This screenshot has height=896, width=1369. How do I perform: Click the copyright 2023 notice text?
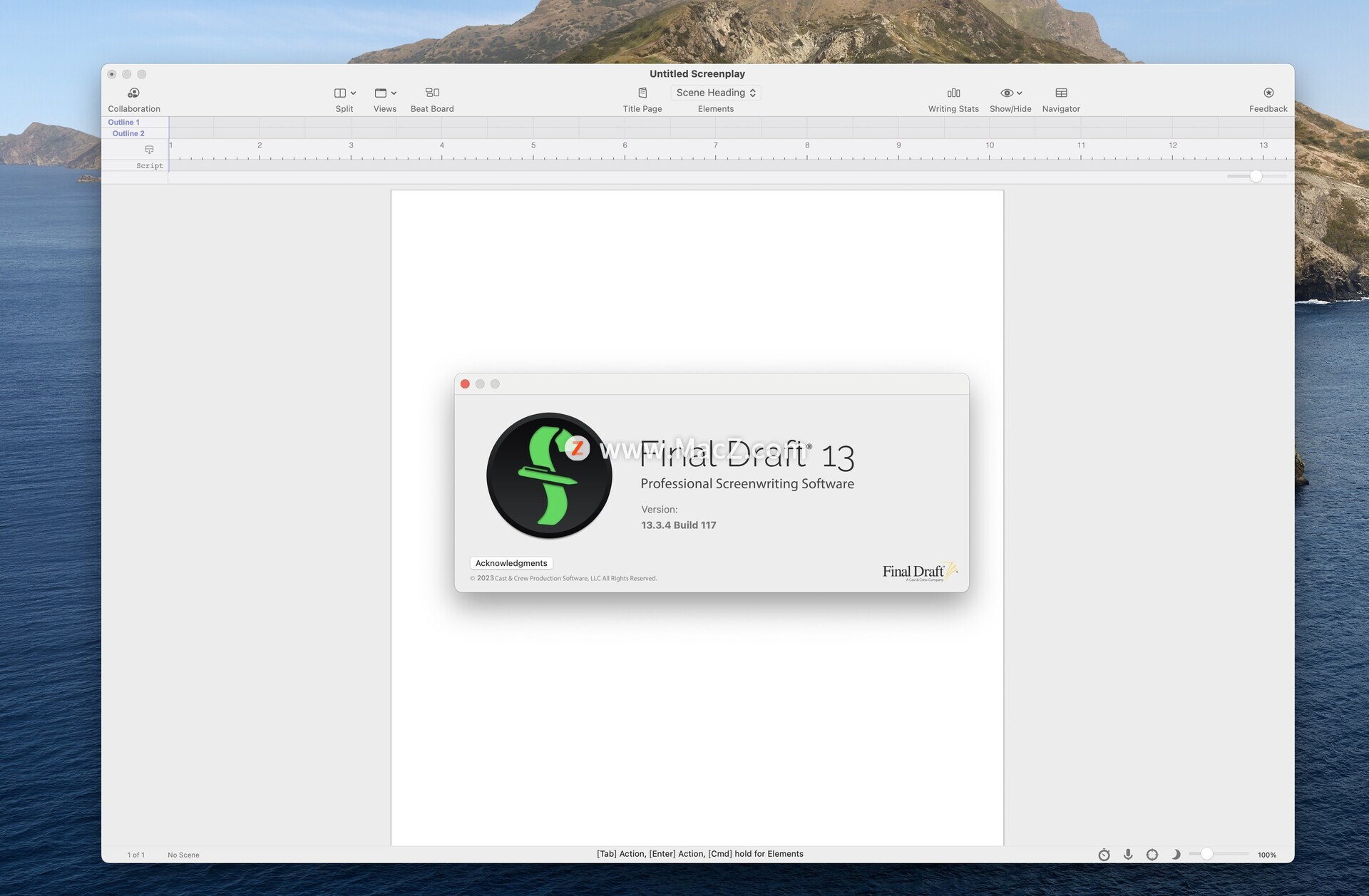pyautogui.click(x=563, y=578)
